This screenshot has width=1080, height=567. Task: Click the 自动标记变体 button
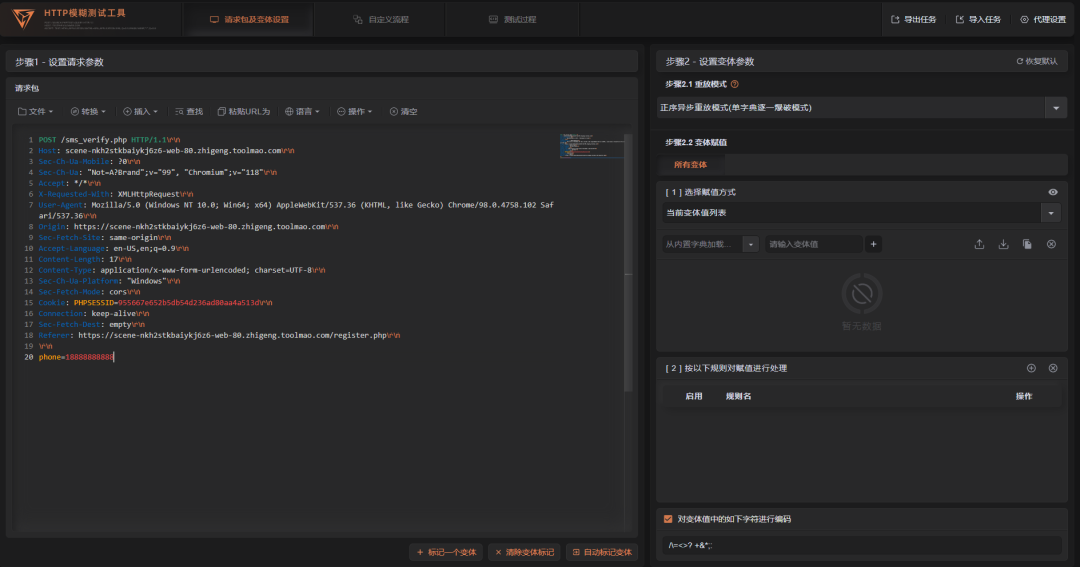coord(602,552)
